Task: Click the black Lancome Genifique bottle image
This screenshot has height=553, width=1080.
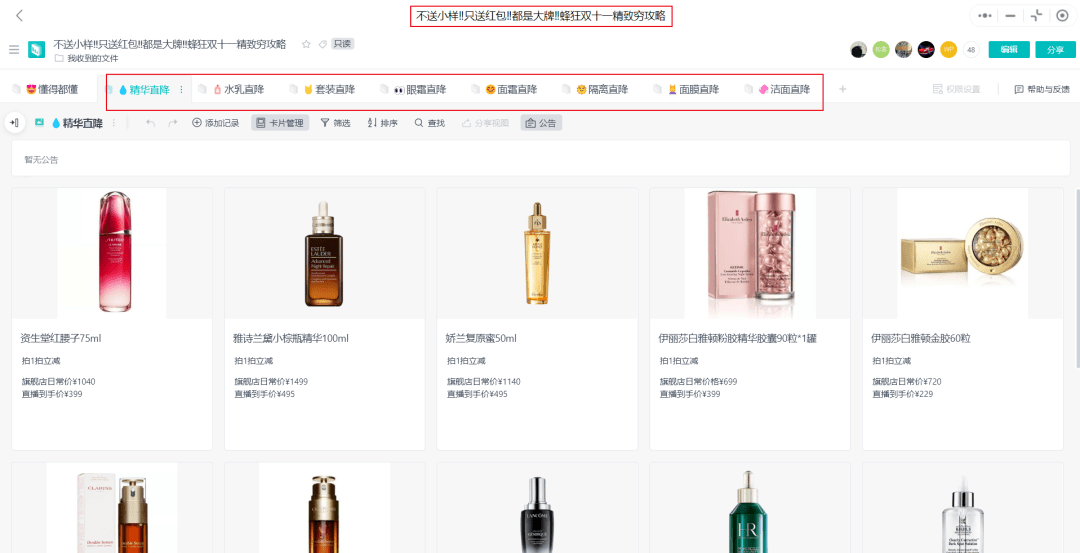Action: click(x=538, y=514)
